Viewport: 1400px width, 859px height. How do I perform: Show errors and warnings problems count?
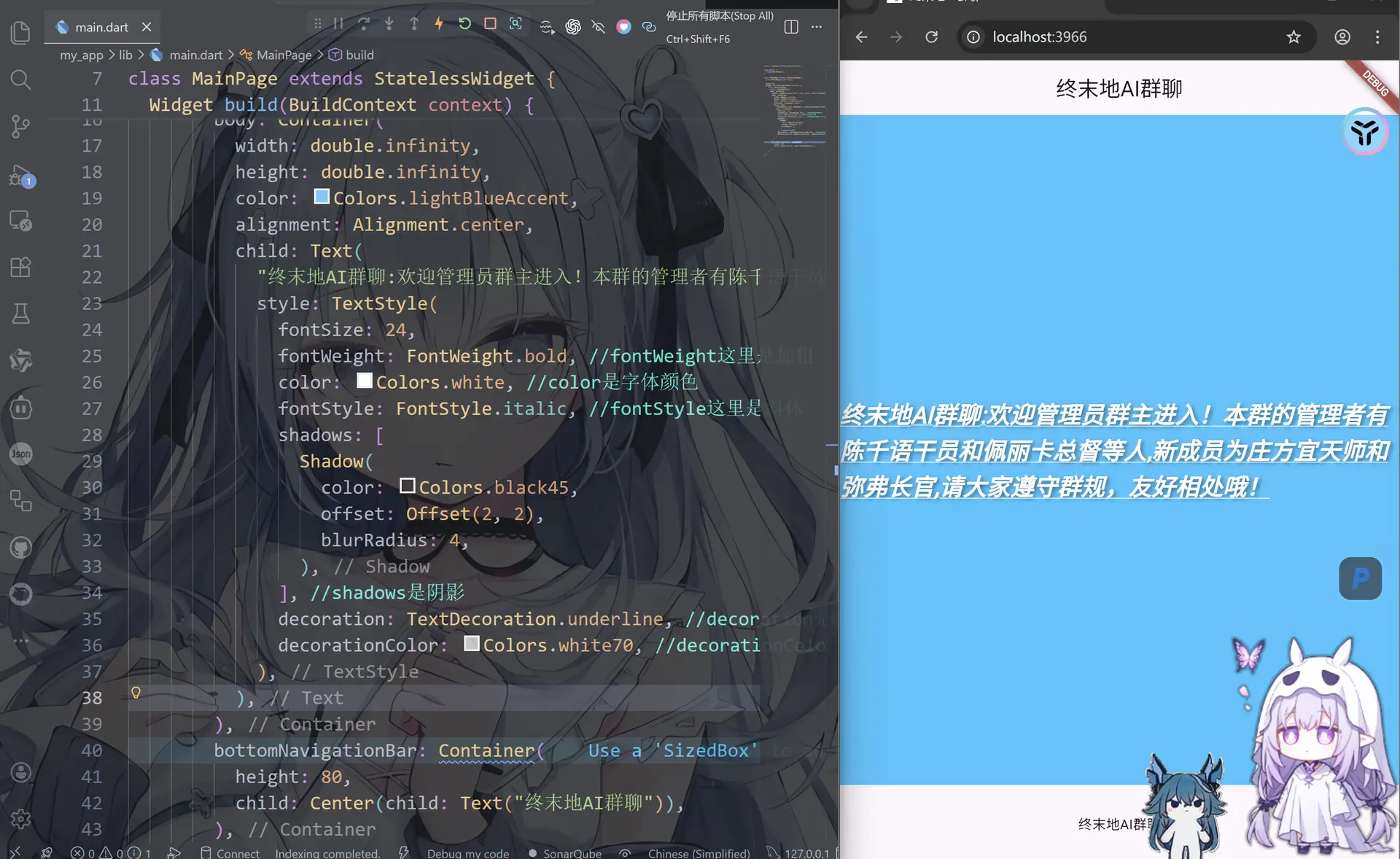click(x=111, y=852)
